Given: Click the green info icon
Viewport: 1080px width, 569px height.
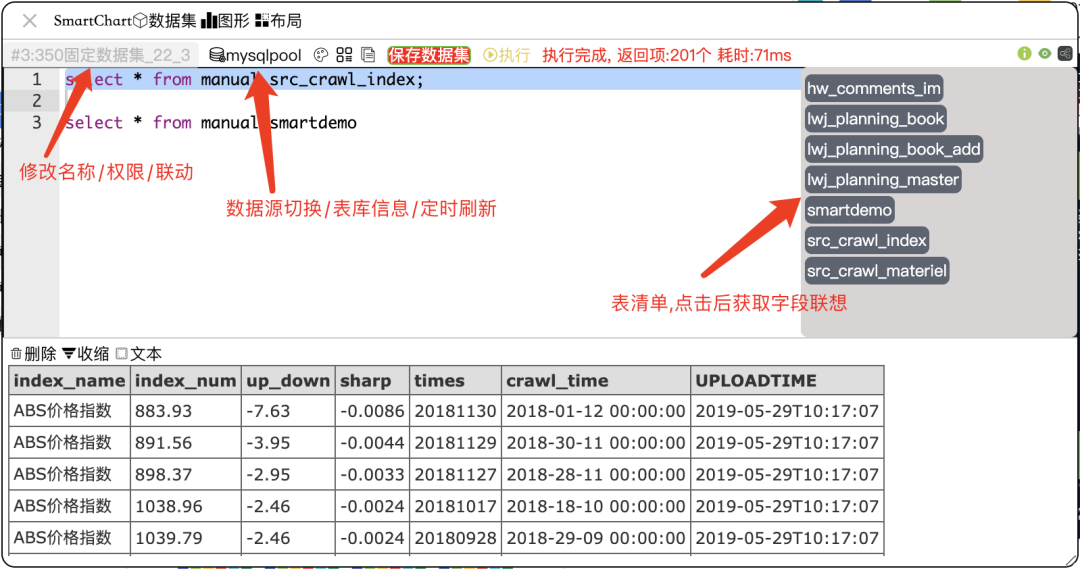Looking at the screenshot, I should pos(1024,54).
